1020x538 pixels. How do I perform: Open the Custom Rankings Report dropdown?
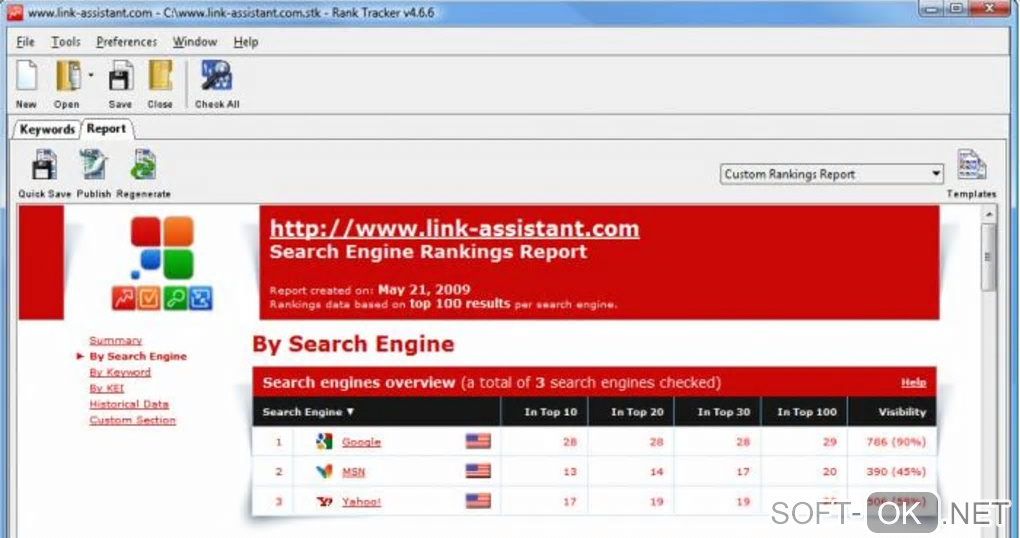click(x=832, y=174)
